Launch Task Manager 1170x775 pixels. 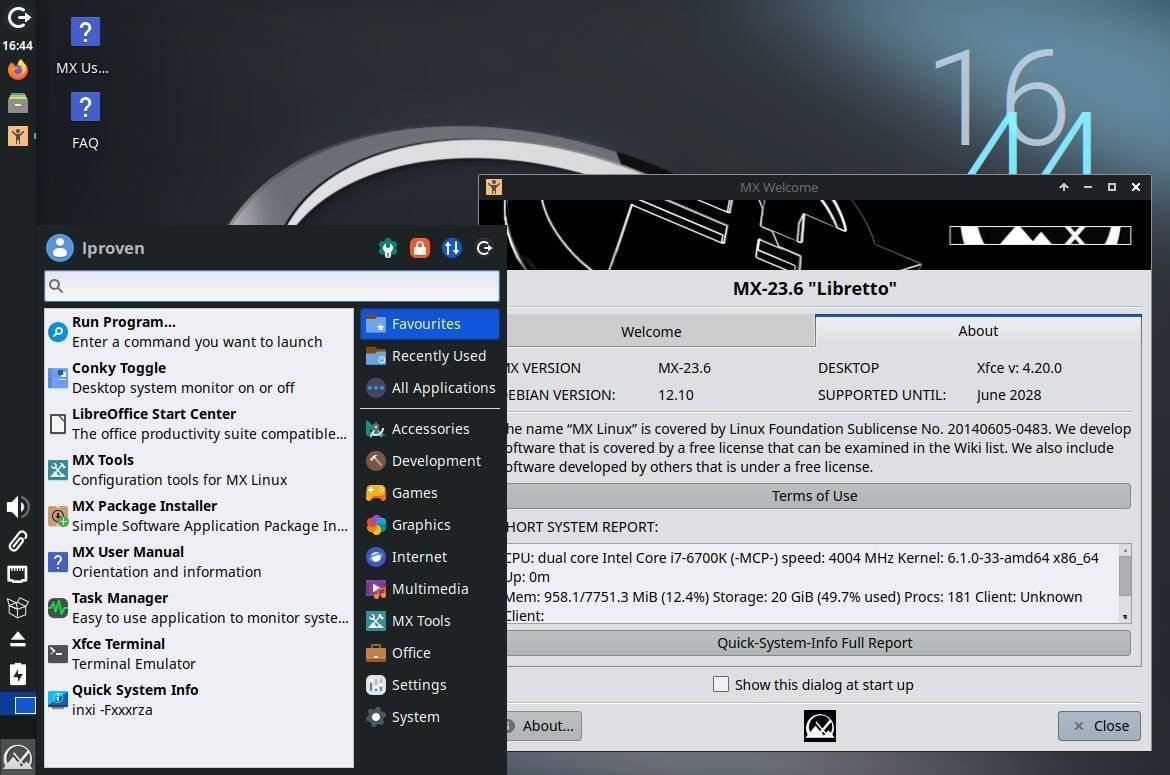[x=198, y=608]
